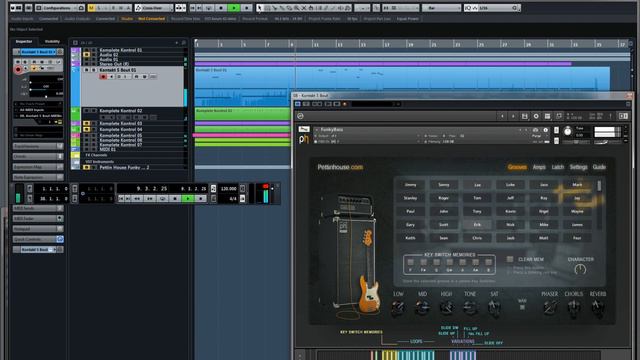Click the record button in the top toolbar

pyautogui.click(x=247, y=8)
